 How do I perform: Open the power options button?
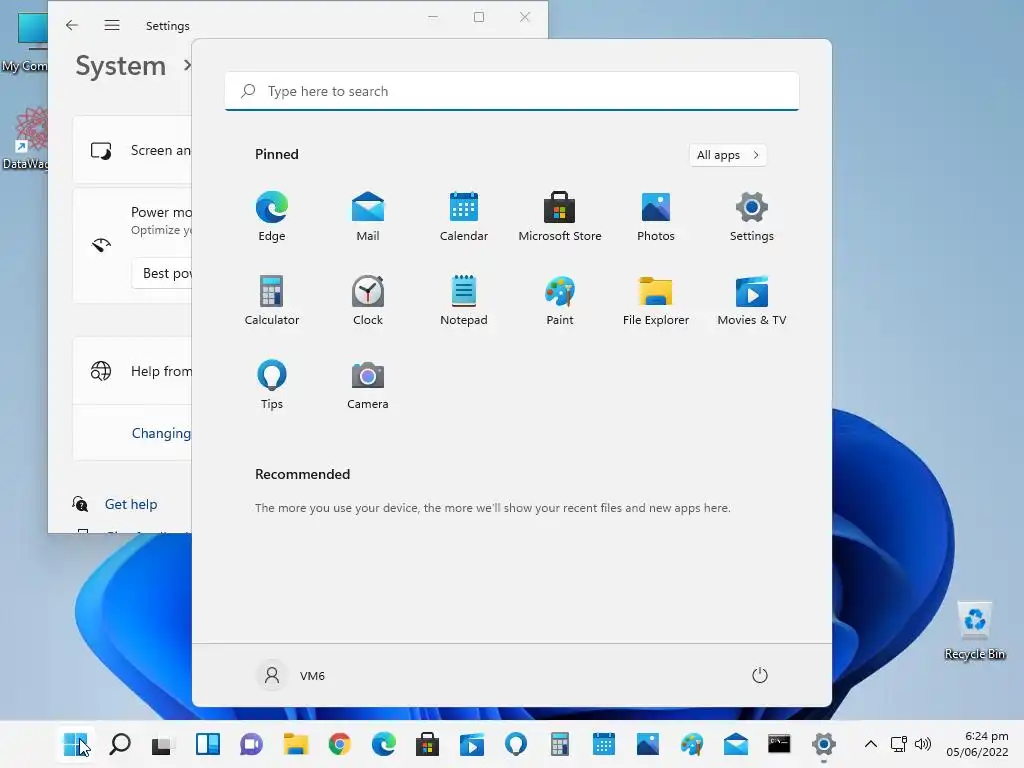click(760, 675)
